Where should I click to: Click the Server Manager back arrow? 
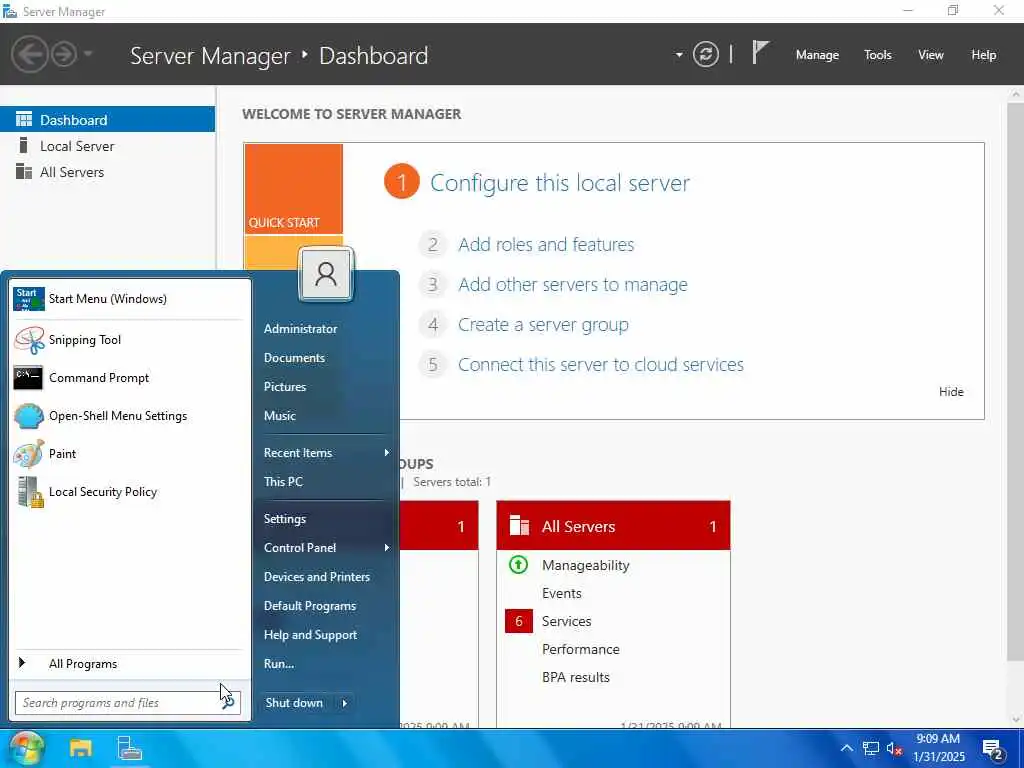tap(29, 54)
